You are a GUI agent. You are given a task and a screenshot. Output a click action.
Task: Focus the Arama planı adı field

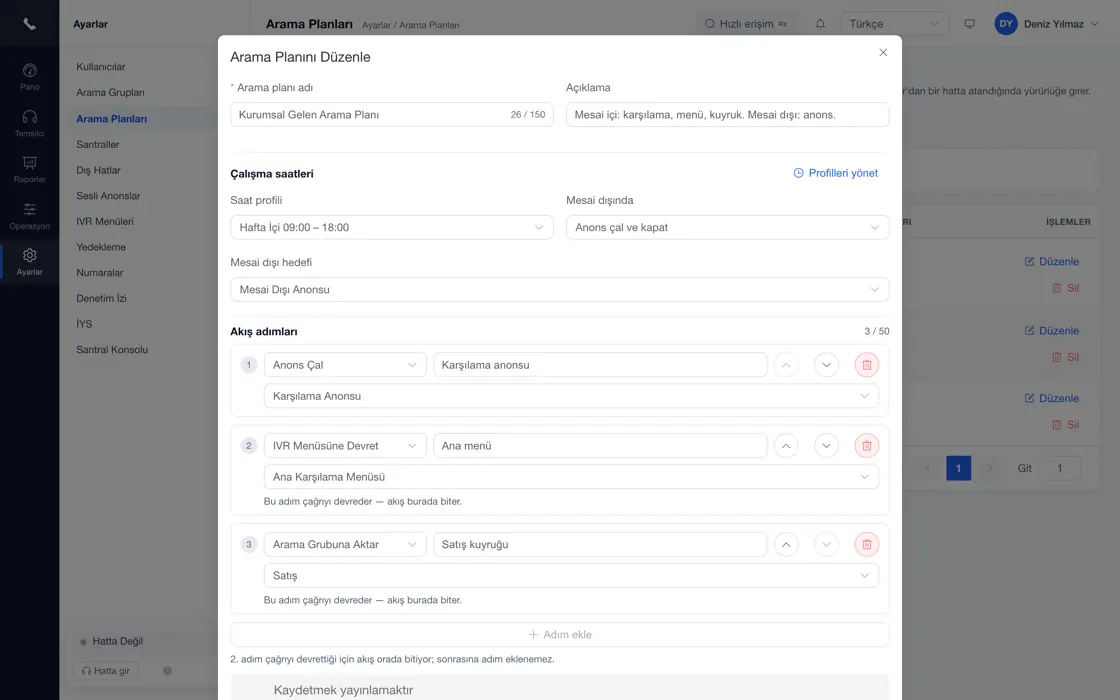pos(391,114)
